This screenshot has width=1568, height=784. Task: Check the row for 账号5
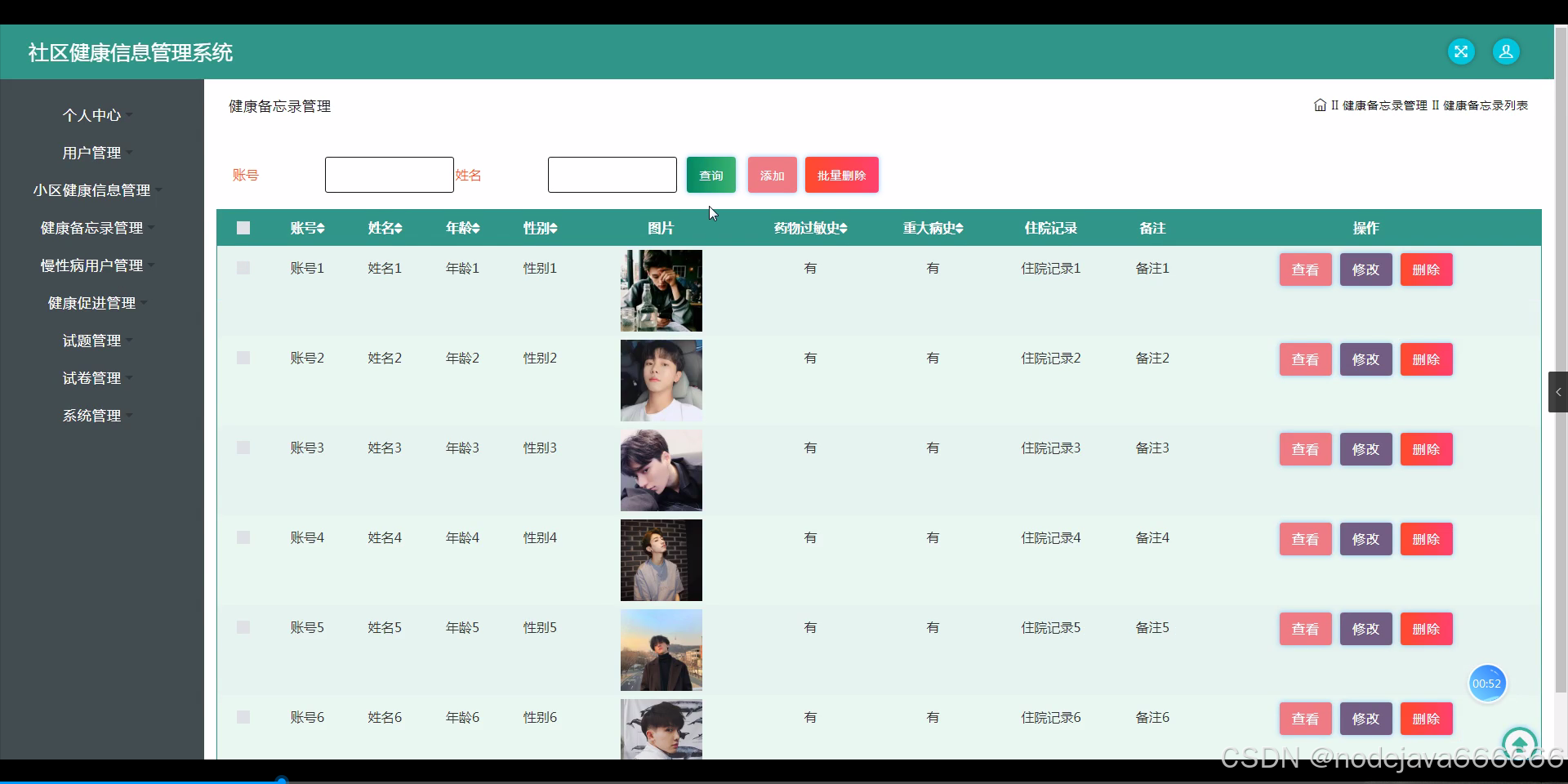click(243, 627)
